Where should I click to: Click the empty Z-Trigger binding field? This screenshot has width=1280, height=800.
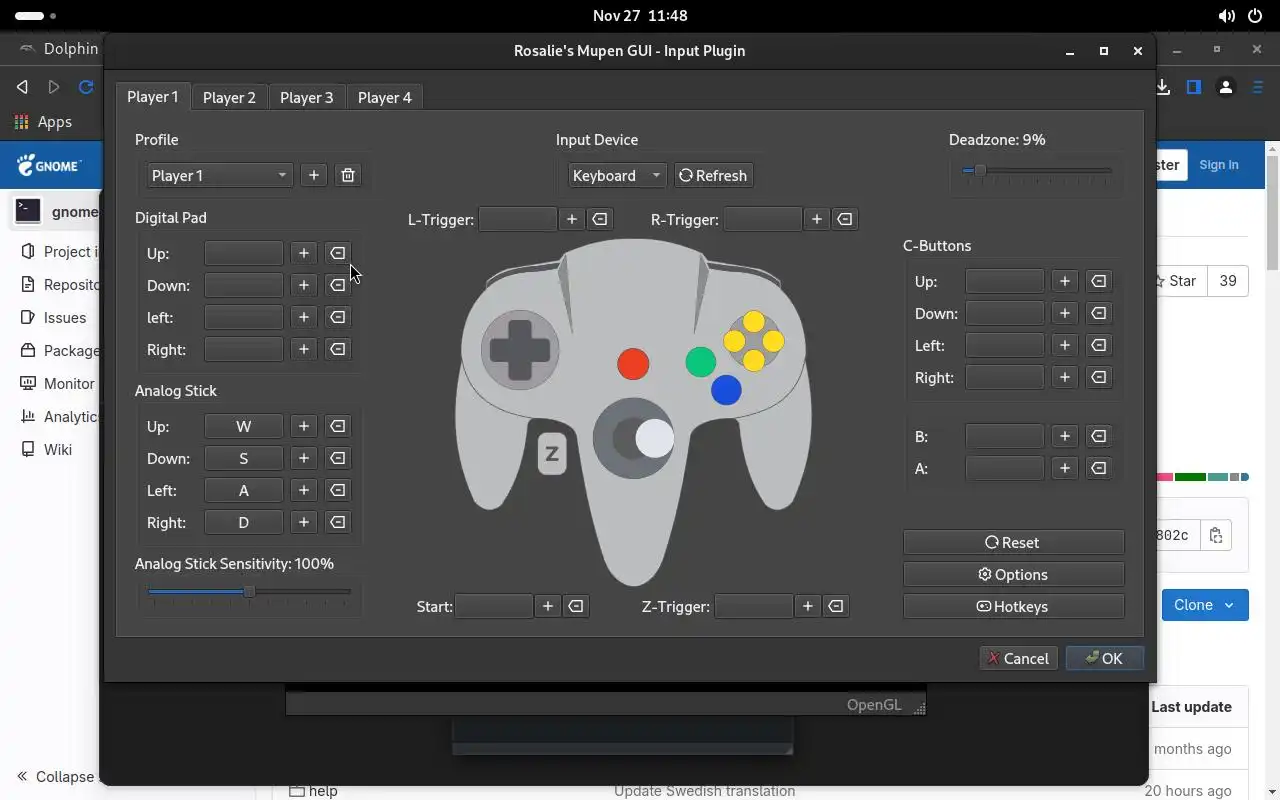754,606
